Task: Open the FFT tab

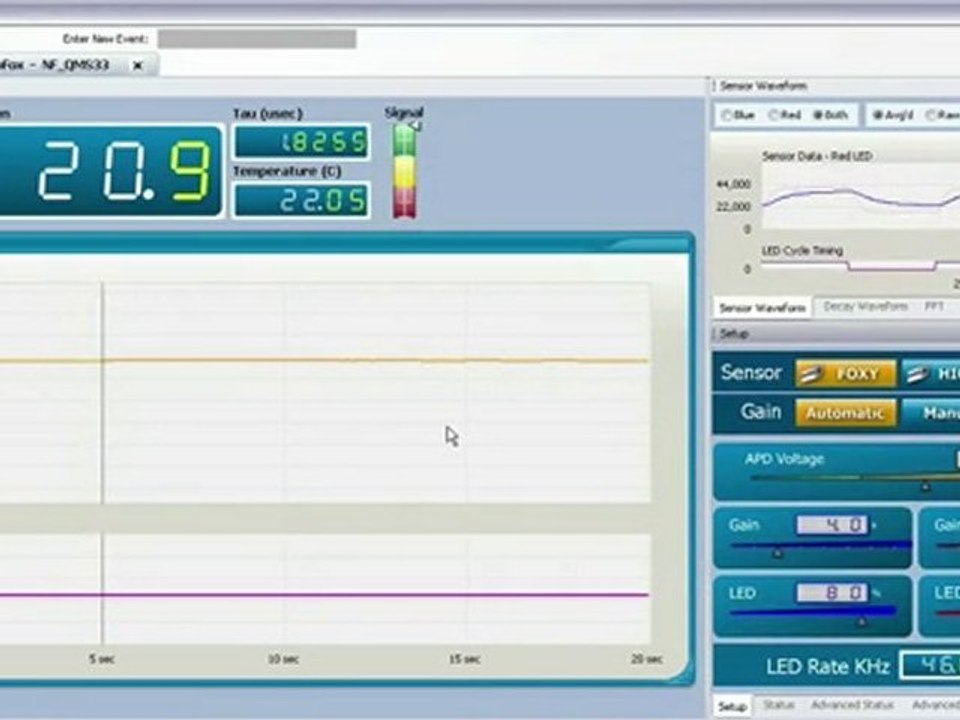Action: [x=934, y=306]
